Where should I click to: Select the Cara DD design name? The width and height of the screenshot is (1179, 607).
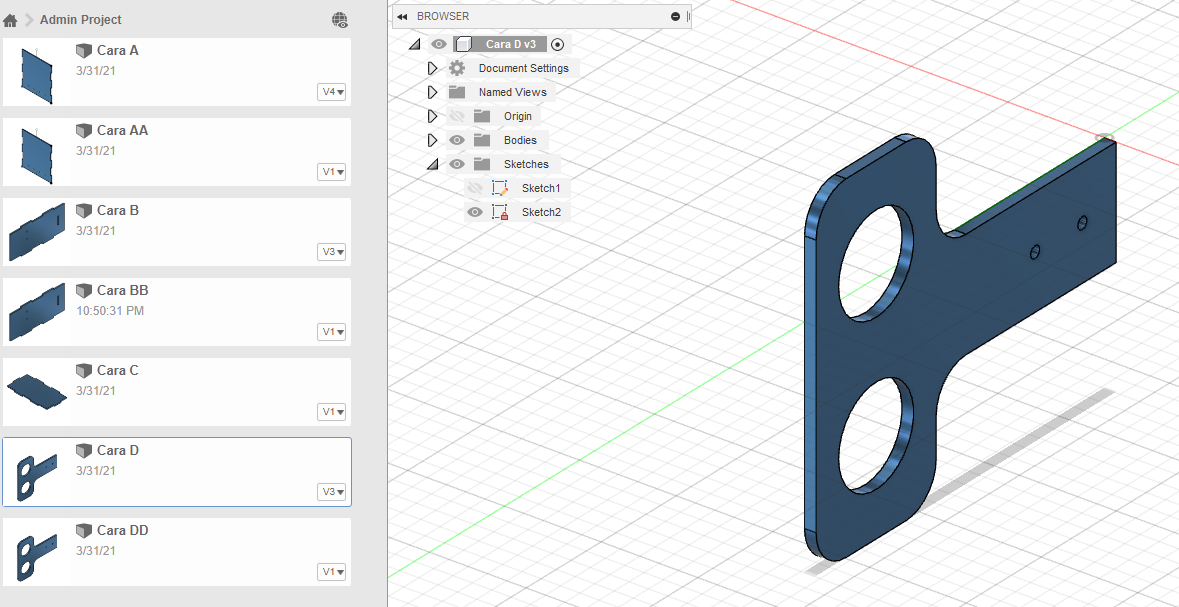123,530
